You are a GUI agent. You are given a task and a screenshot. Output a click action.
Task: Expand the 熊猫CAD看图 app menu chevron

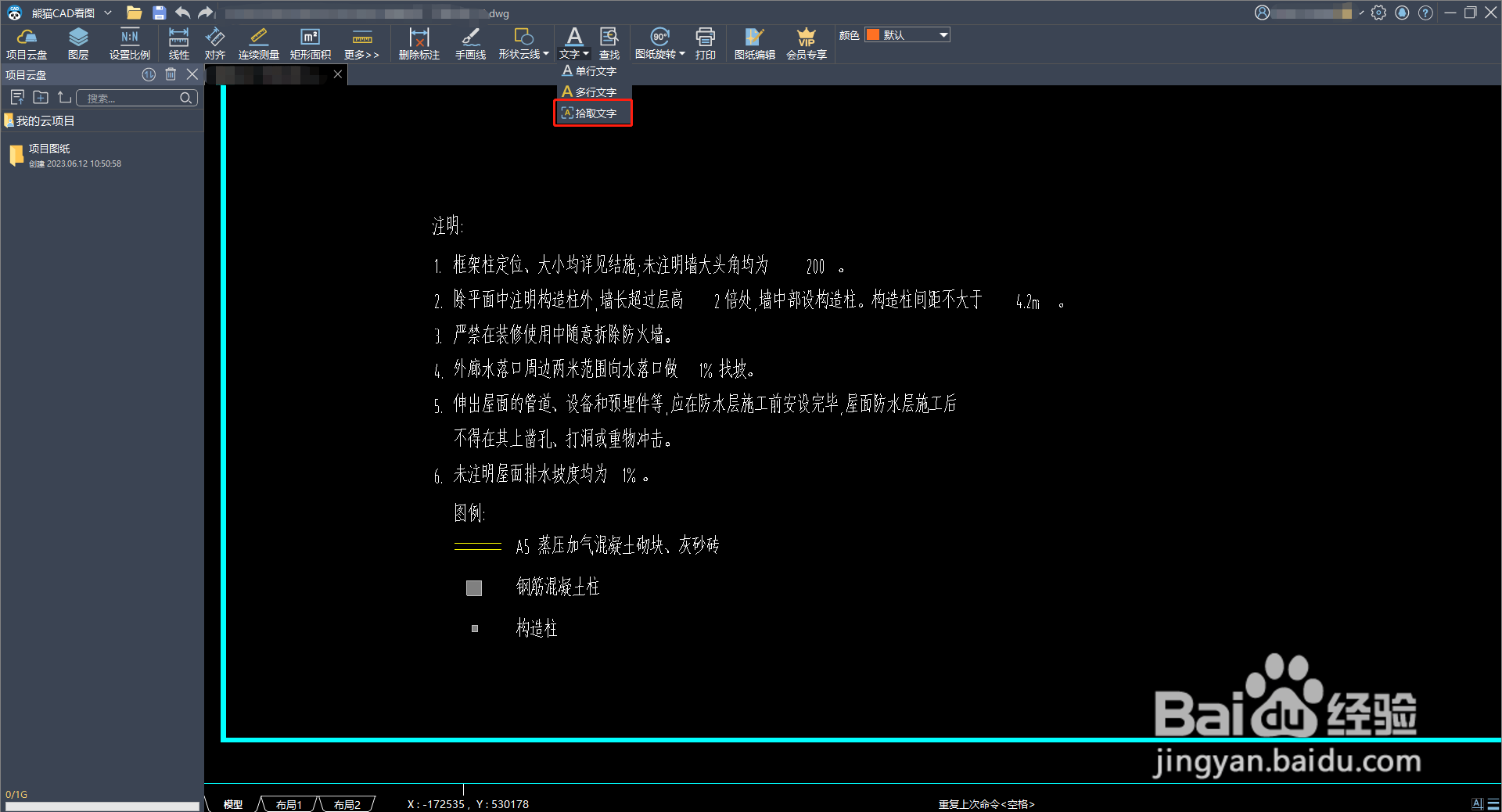coord(108,13)
